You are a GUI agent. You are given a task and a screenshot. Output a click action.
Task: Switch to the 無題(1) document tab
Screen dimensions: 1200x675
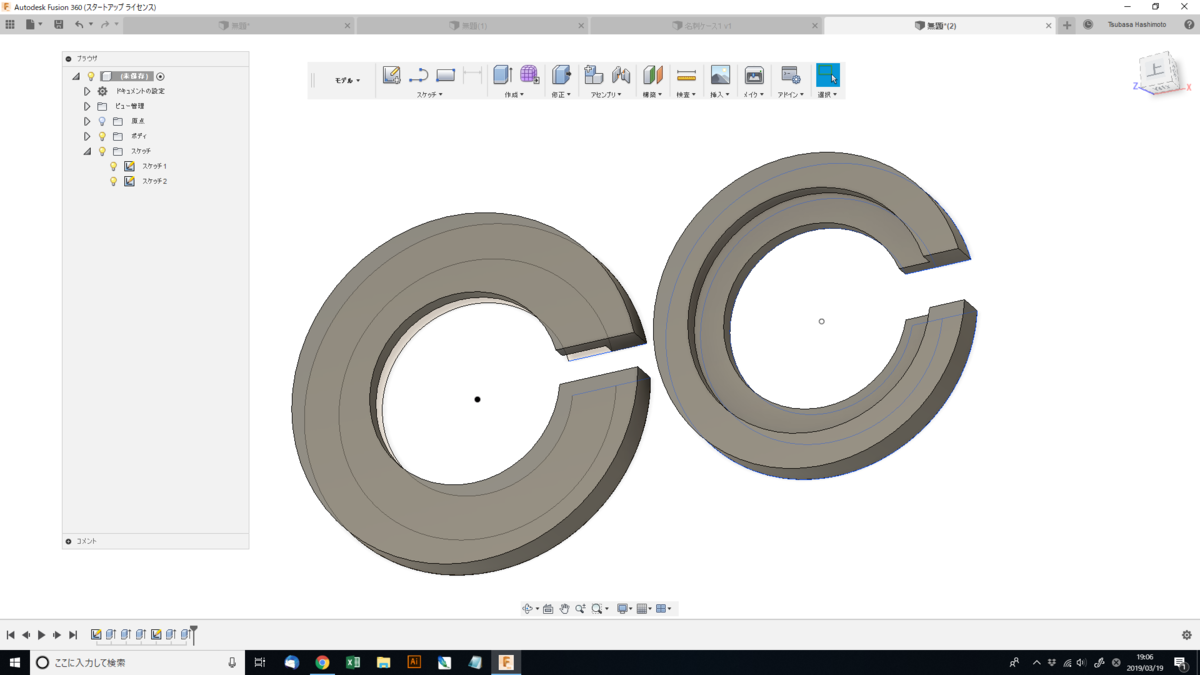[x=473, y=25]
